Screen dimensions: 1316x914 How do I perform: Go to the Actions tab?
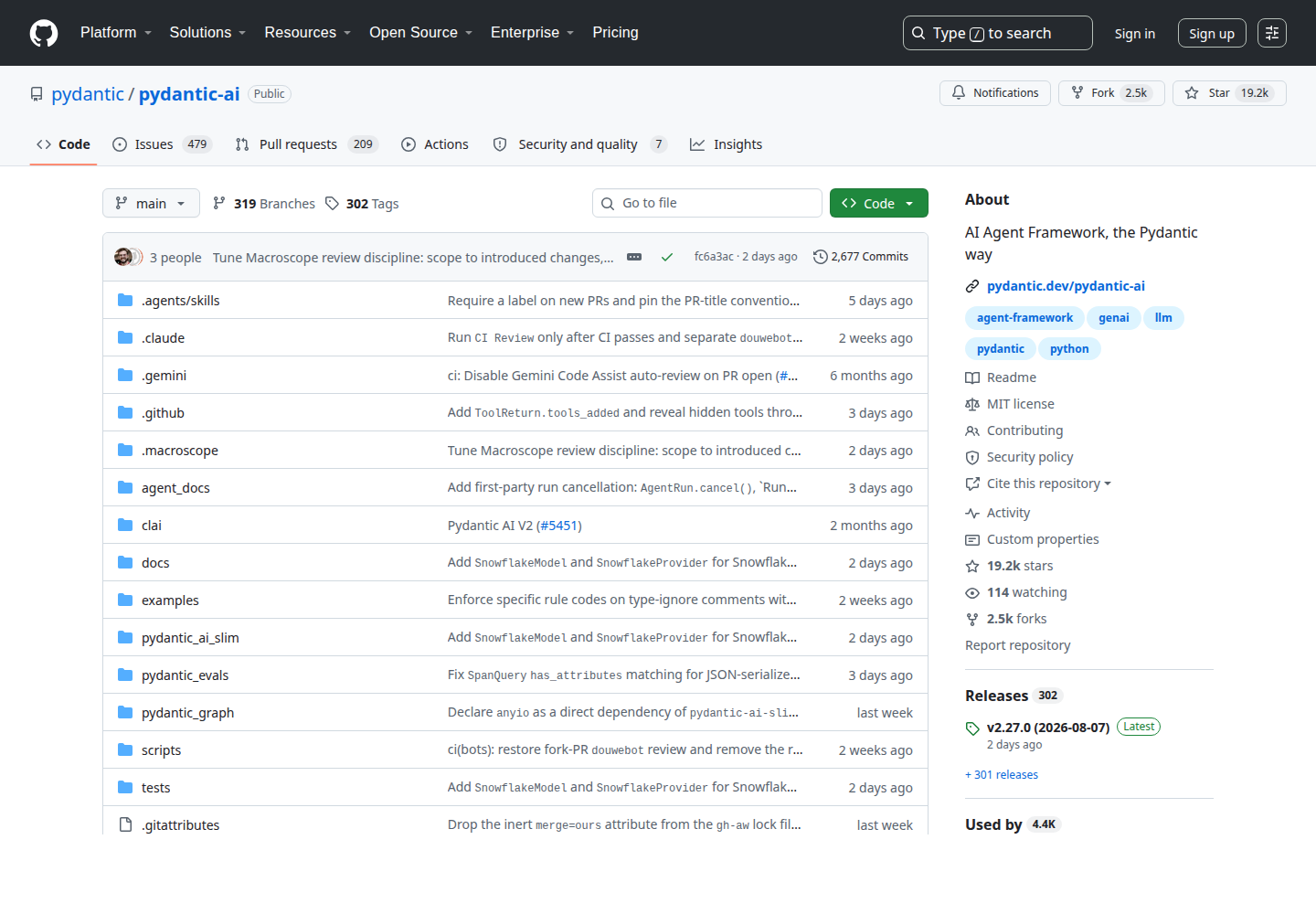tap(435, 144)
